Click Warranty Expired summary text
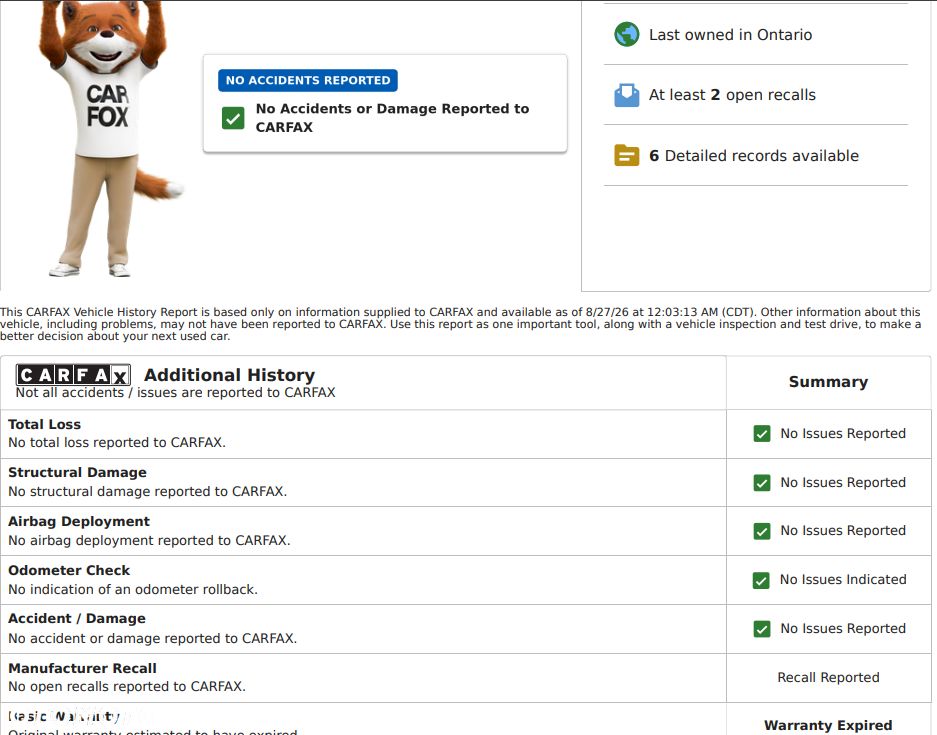937x735 pixels. [x=828, y=725]
